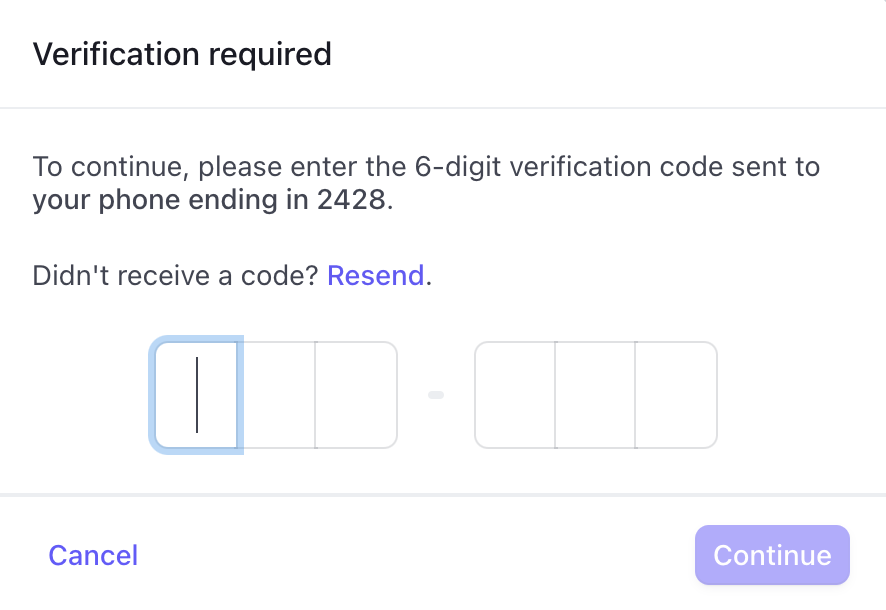Click the fourth digit code box
886x610 pixels.
coord(515,395)
